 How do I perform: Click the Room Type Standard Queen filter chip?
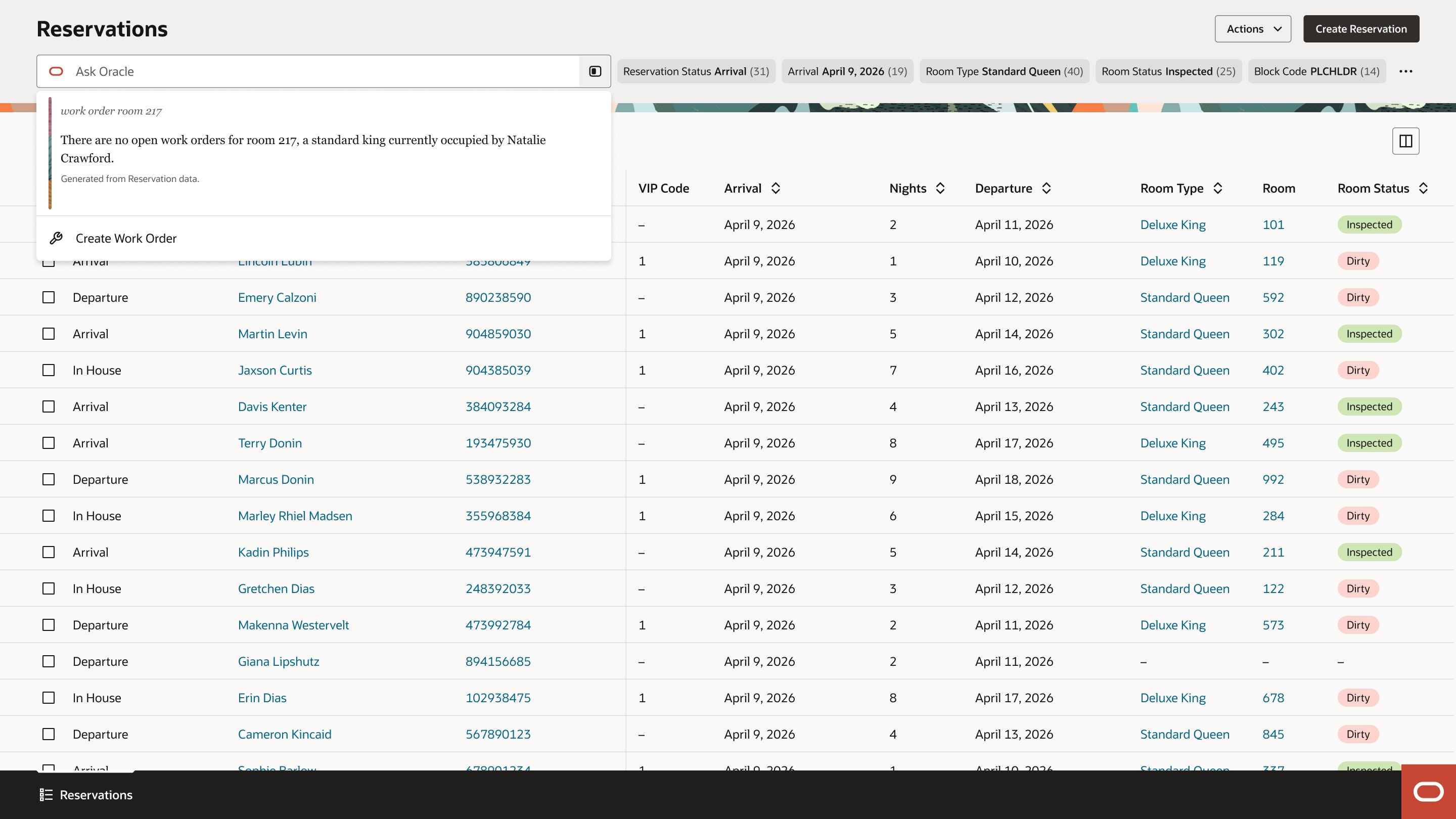1004,71
